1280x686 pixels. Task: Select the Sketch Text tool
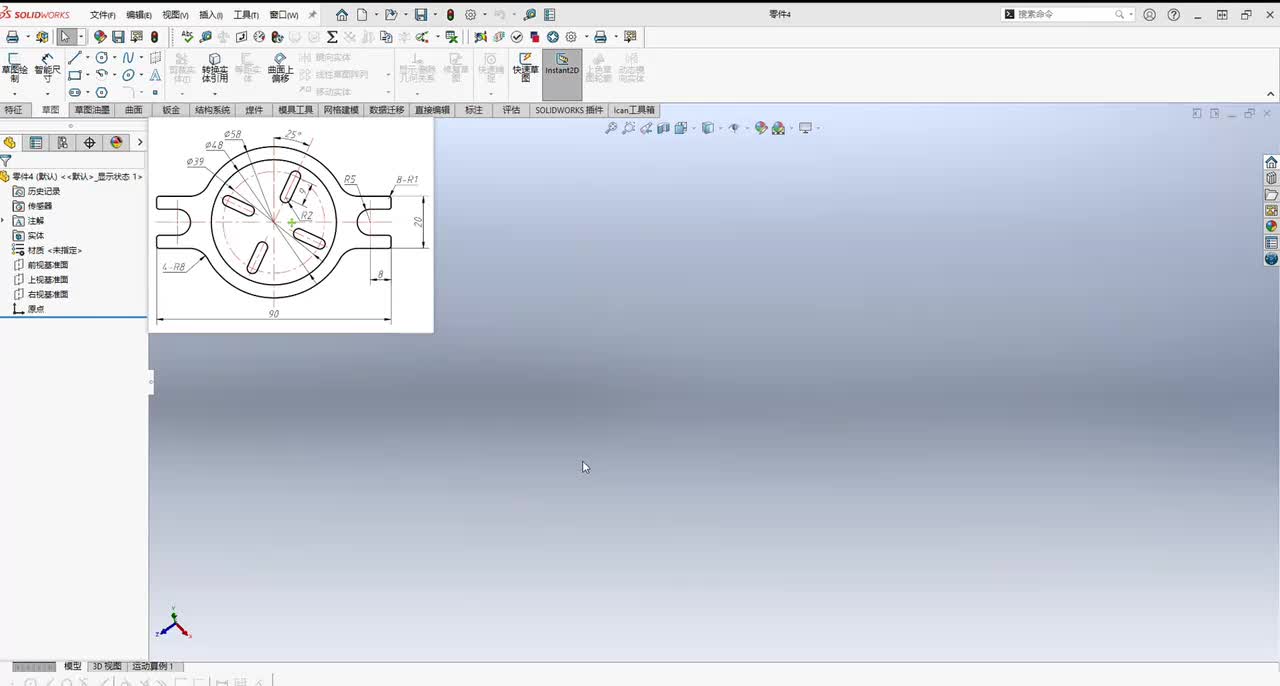155,75
